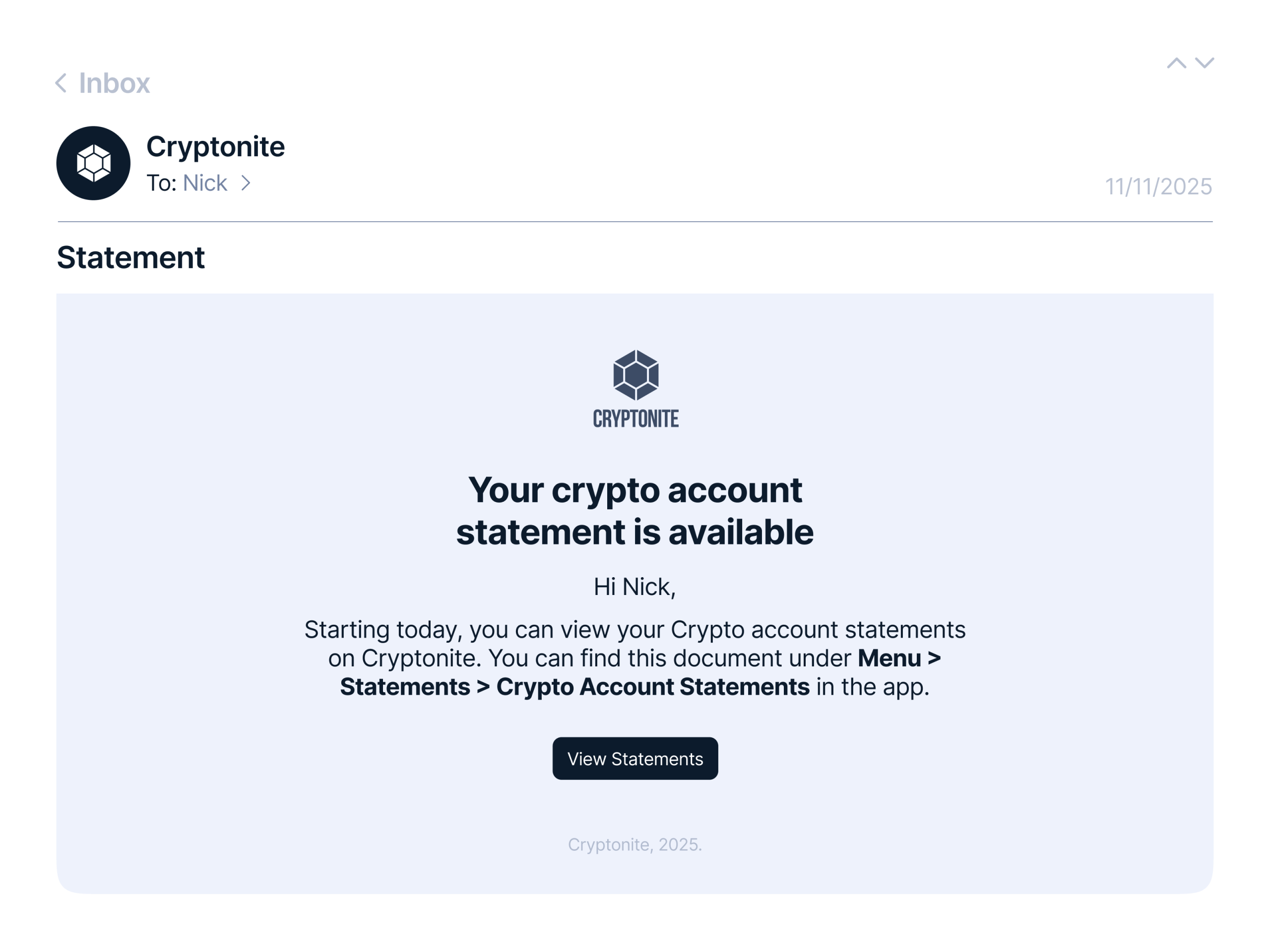Select the back chevron beside Inbox
Image resolution: width=1270 pixels, height=952 pixels.
[62, 83]
